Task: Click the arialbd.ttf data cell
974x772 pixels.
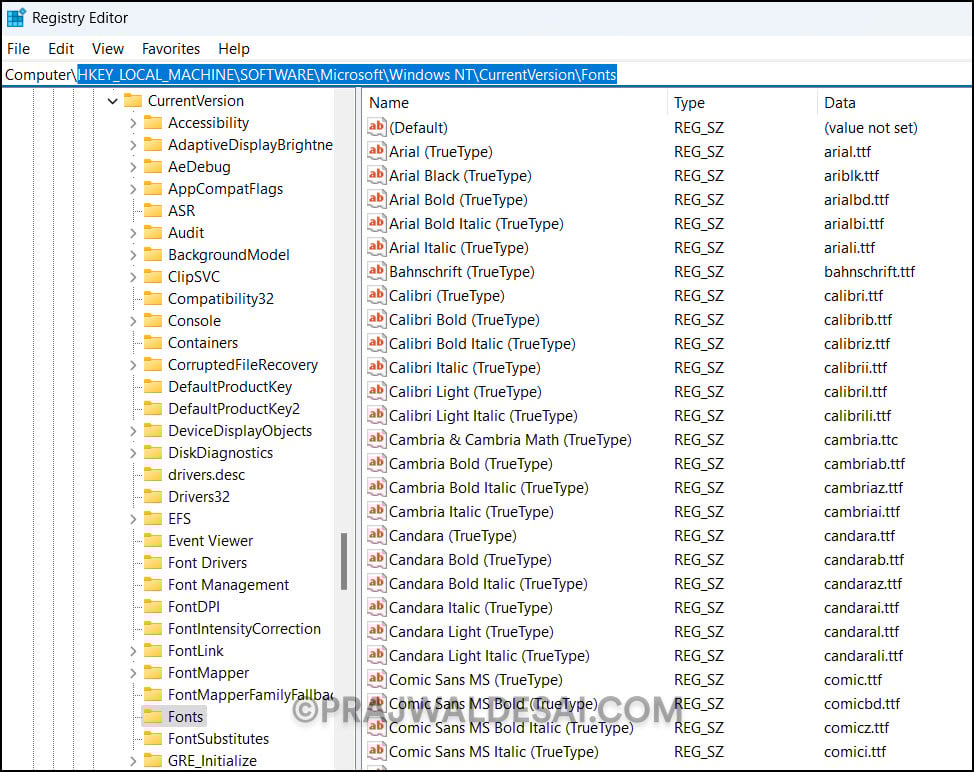Action: click(856, 199)
